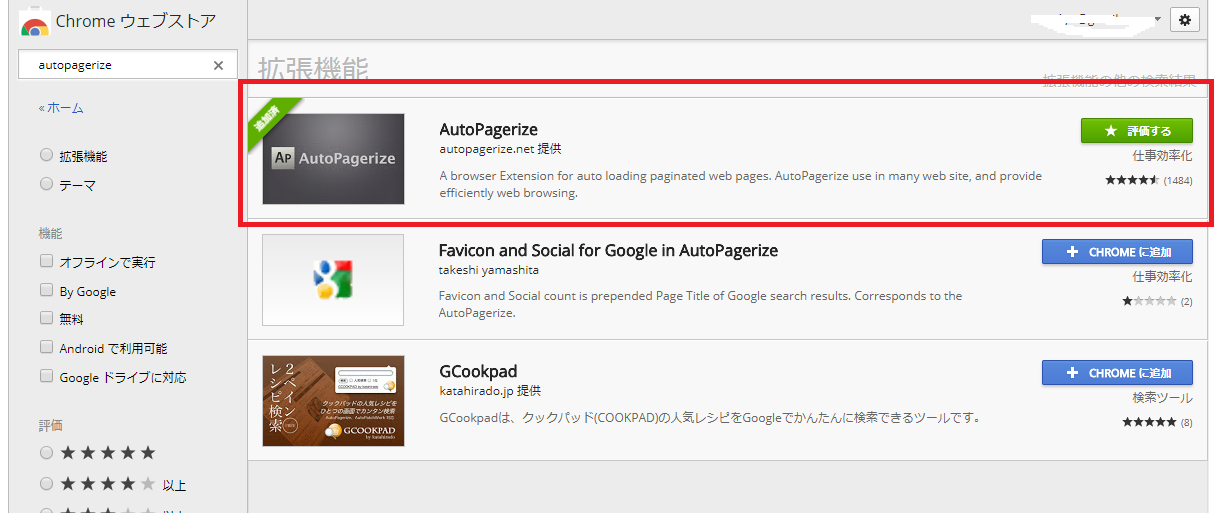The image size is (1227, 513).
Task: Open the settings gear menu
Action: click(1185, 20)
